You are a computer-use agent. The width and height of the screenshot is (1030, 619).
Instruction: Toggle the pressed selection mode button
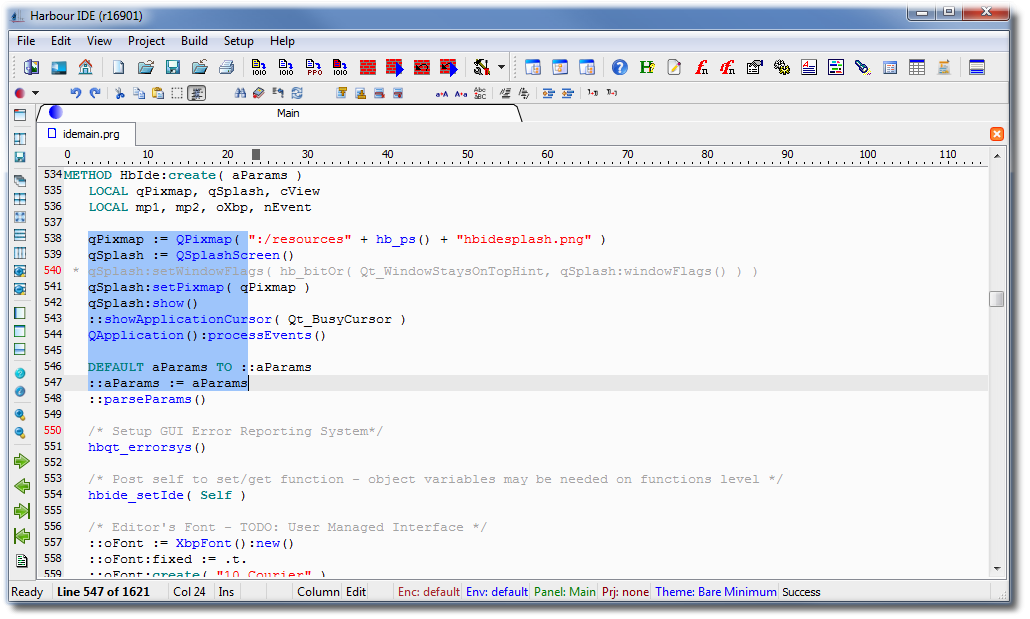(197, 93)
